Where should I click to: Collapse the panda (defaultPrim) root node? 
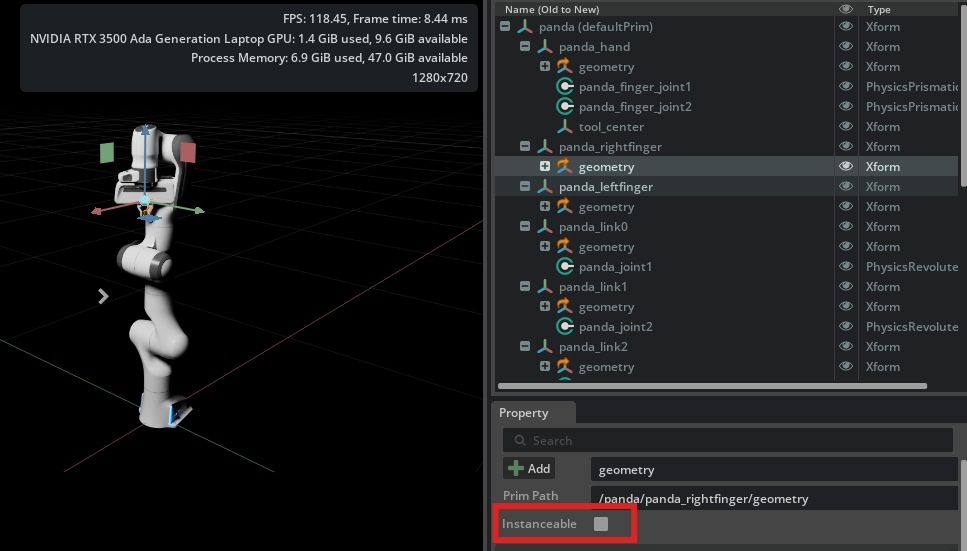click(505, 27)
